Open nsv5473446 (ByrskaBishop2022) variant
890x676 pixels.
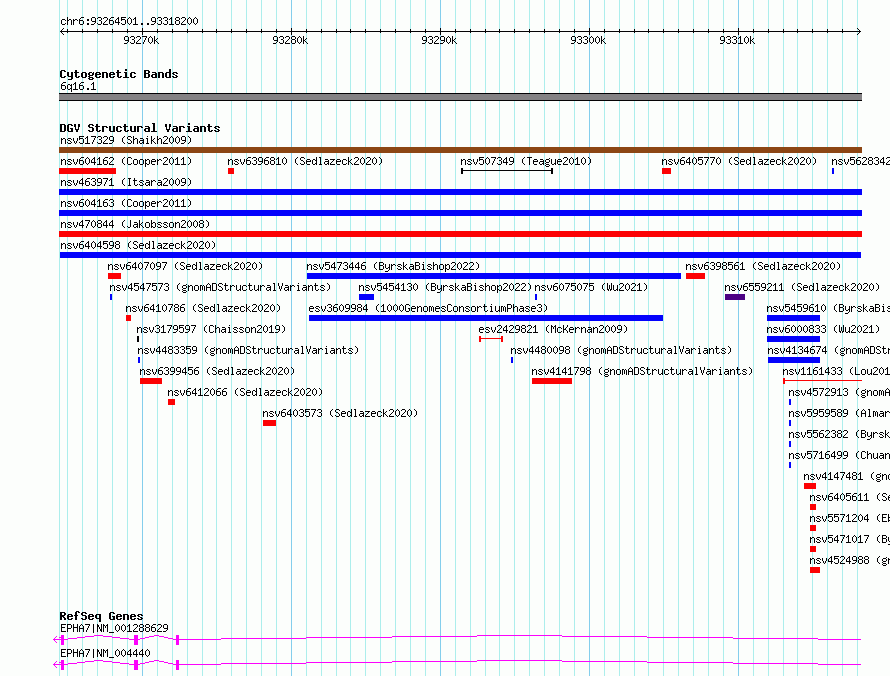pyautogui.click(x=393, y=266)
